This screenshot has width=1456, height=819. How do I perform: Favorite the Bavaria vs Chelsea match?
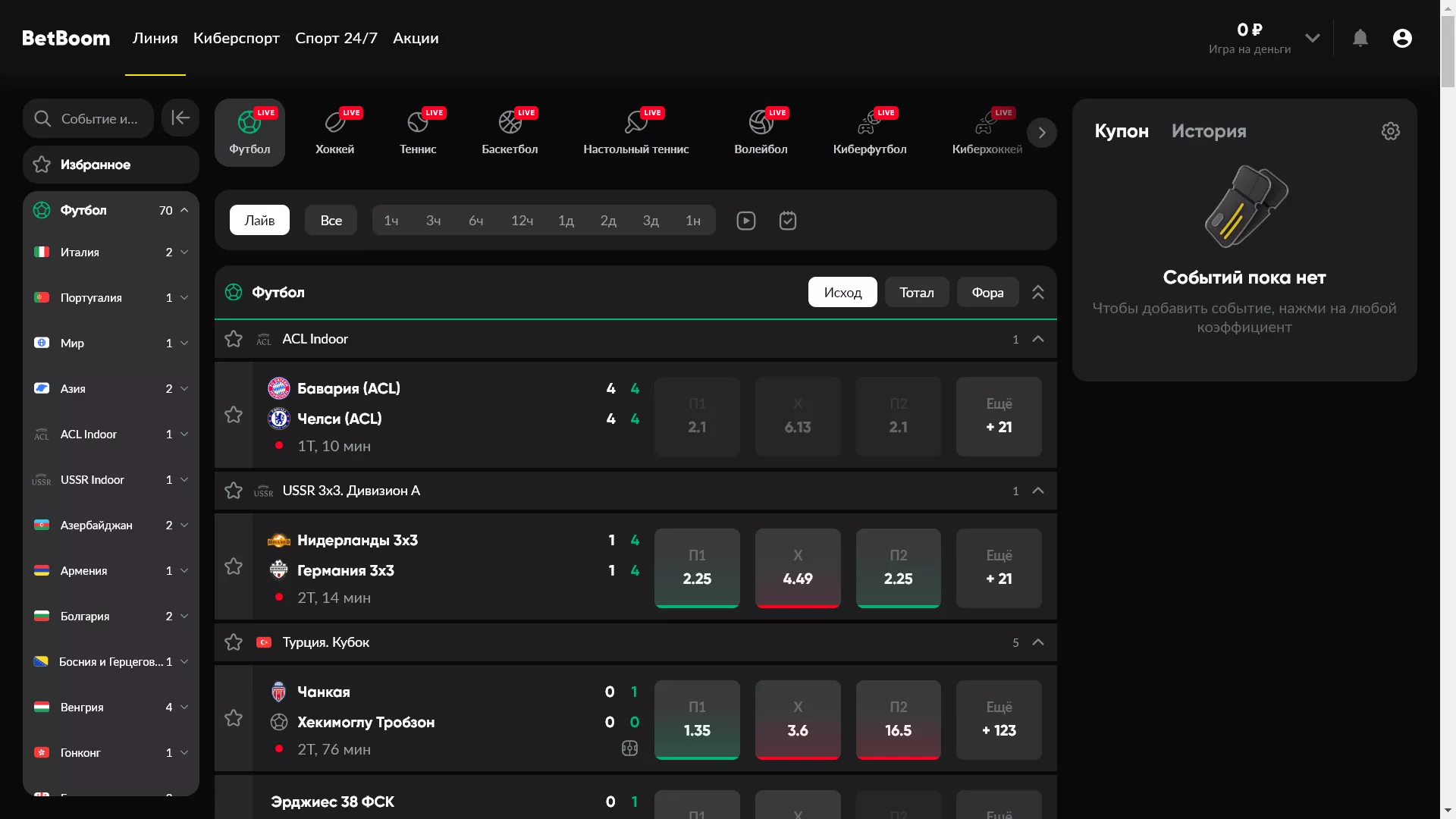pos(234,415)
